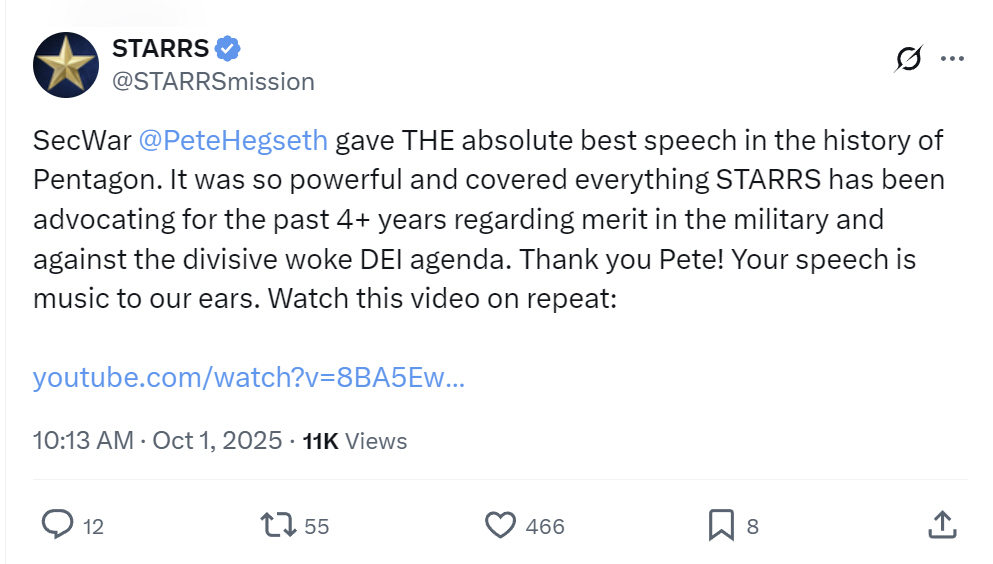Click the reply count of 12

click(93, 526)
